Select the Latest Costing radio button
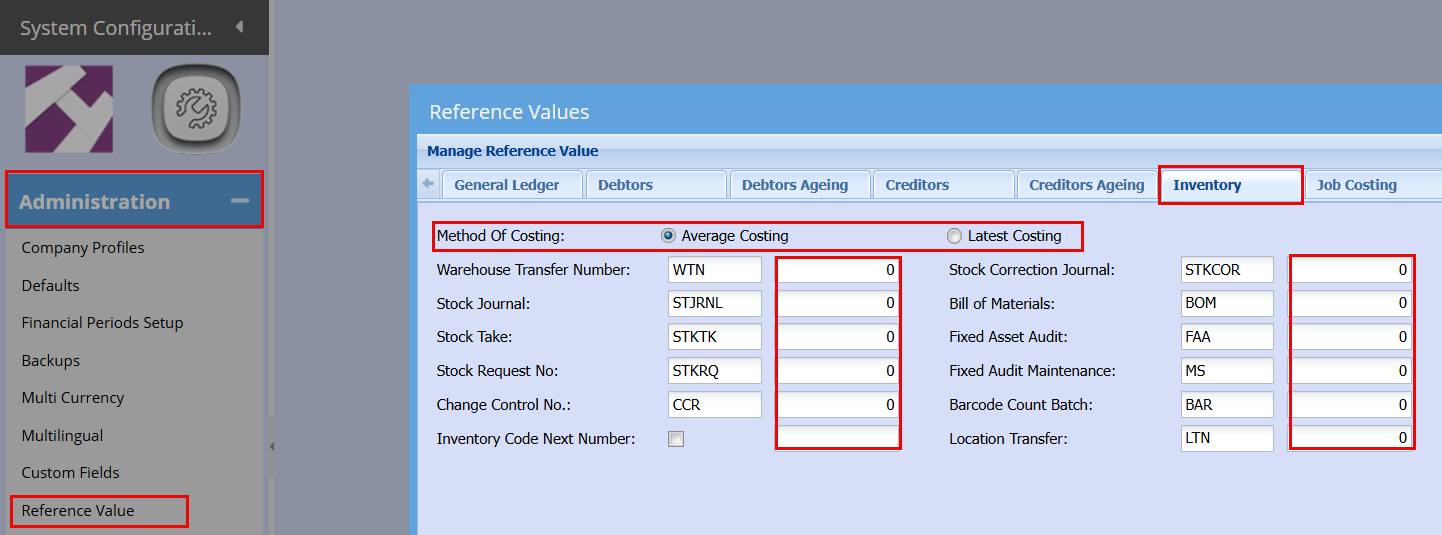Viewport: 1442px width, 535px height. 954,236
